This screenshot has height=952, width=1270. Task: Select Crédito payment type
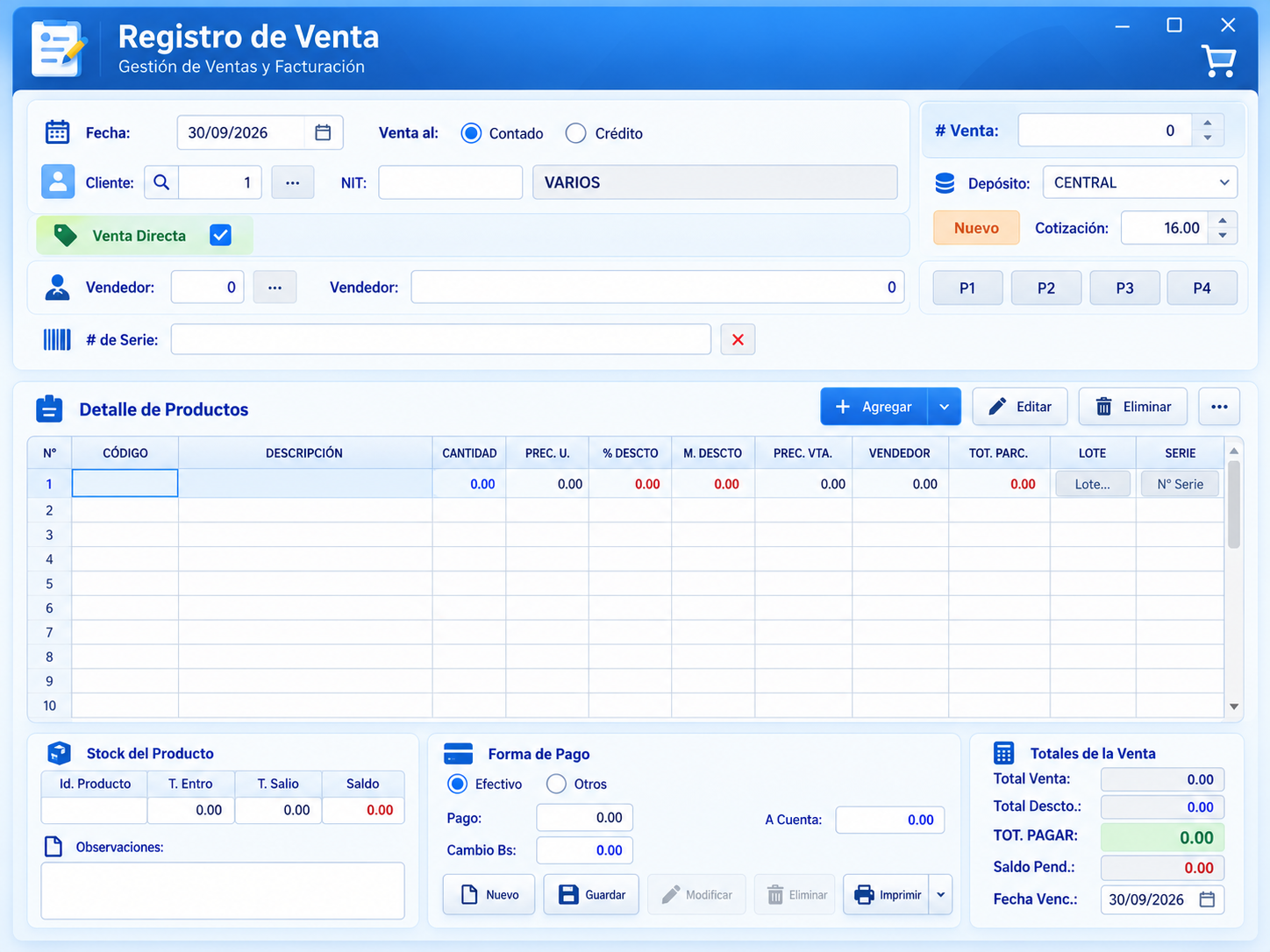click(x=575, y=133)
